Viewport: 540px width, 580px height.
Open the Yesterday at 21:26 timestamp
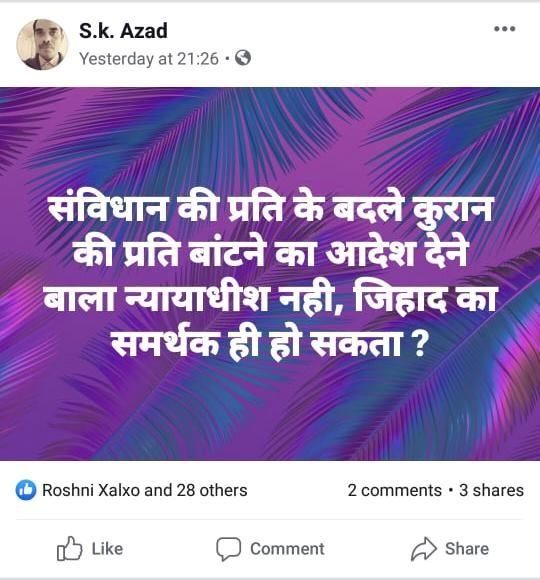point(149,58)
